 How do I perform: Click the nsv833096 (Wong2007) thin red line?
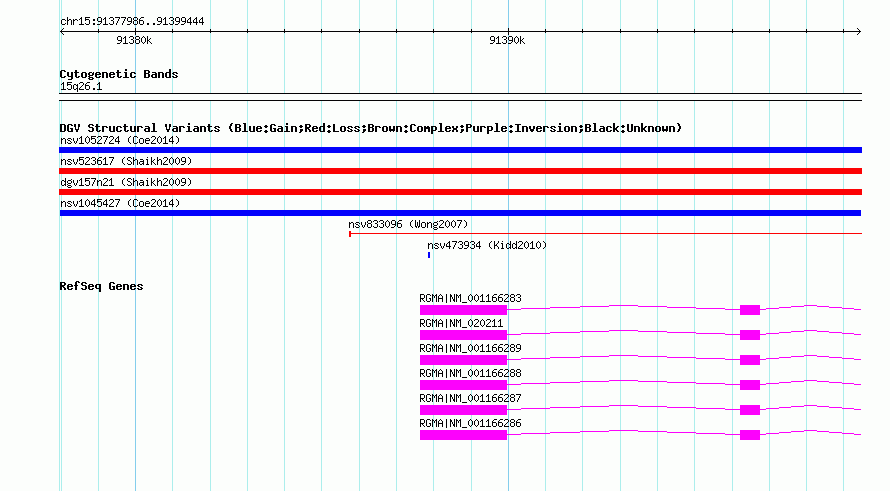[x=605, y=233]
